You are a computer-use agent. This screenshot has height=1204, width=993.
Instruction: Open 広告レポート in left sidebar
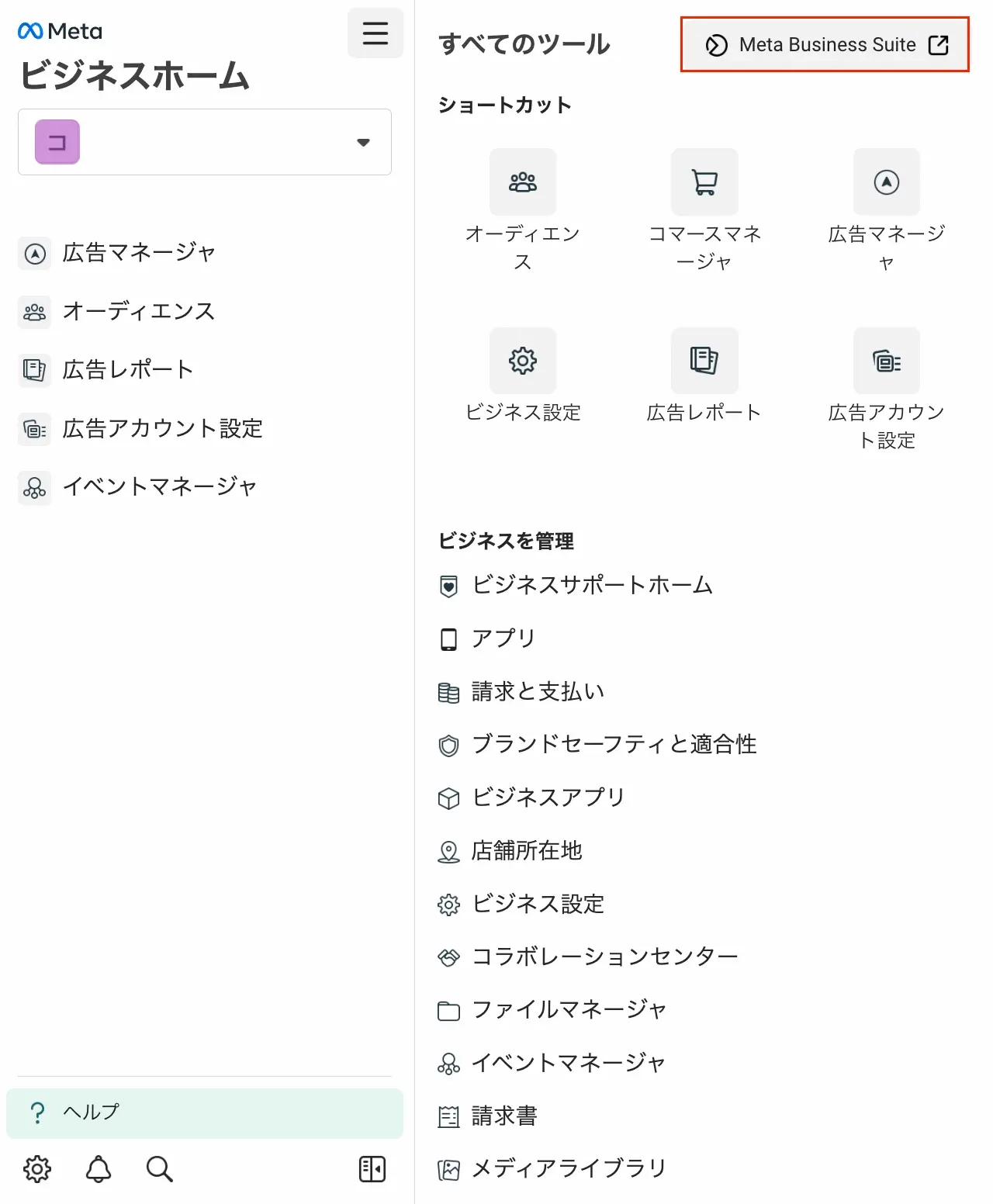coord(106,370)
